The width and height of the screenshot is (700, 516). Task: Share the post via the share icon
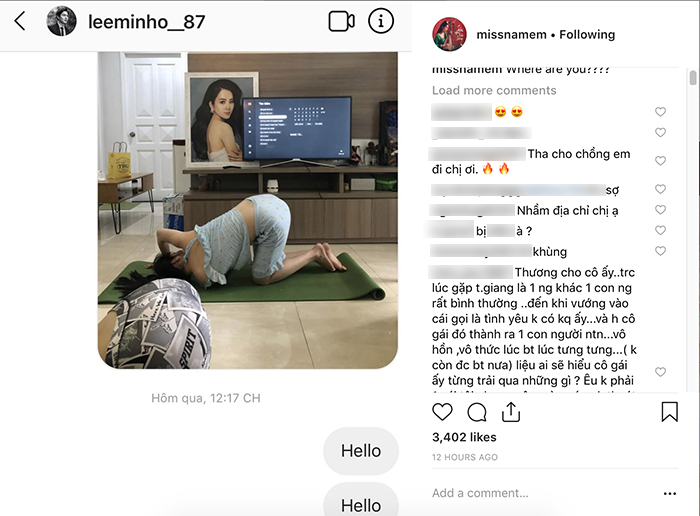pos(511,412)
